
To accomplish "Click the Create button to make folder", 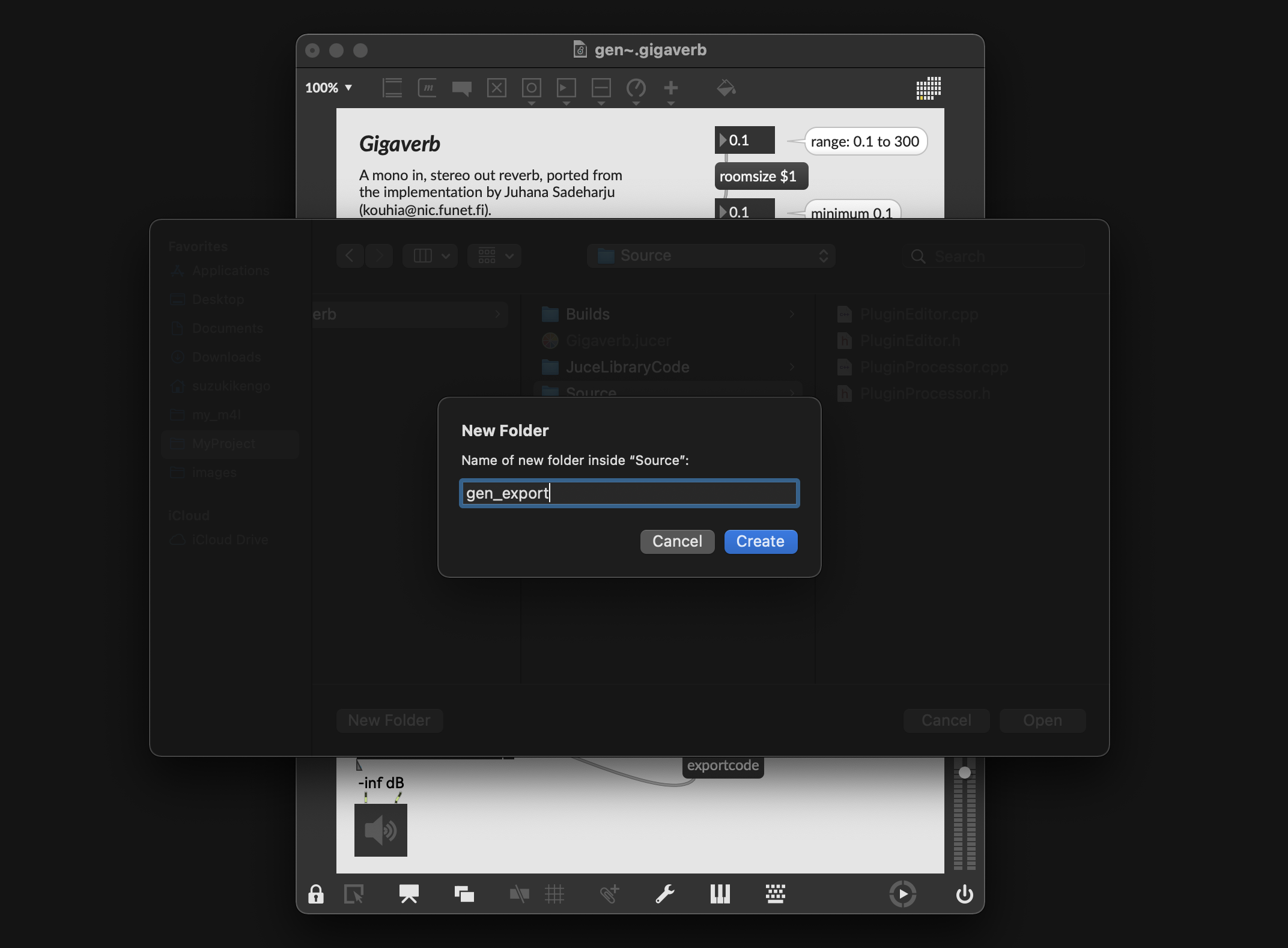I will (760, 541).
